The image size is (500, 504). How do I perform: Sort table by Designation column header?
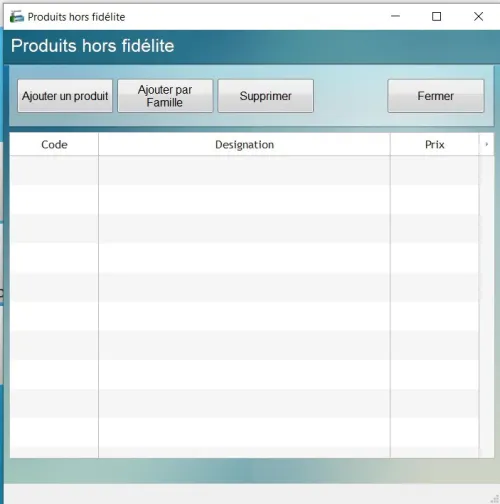(x=244, y=144)
